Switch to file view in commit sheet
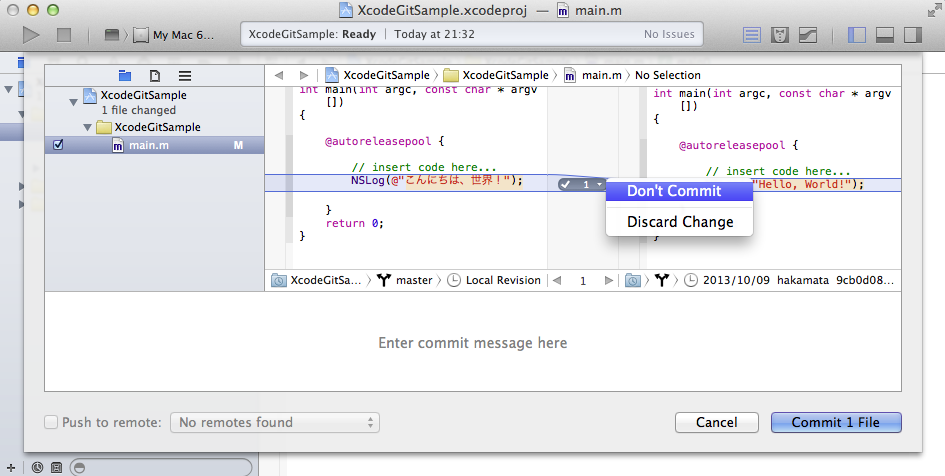This screenshot has height=476, width=945. coord(155,76)
